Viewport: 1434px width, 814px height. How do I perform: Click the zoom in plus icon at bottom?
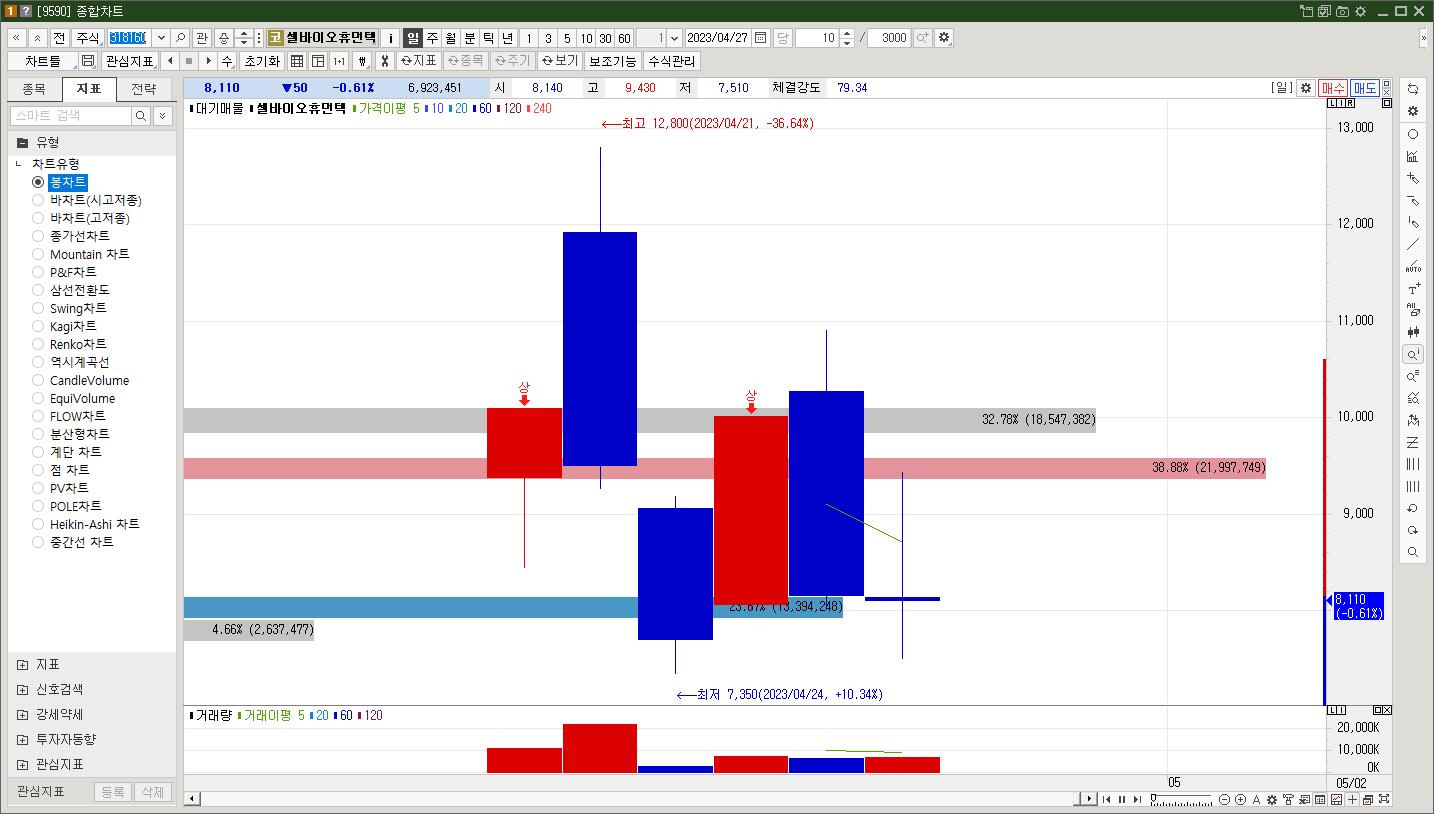click(1240, 799)
